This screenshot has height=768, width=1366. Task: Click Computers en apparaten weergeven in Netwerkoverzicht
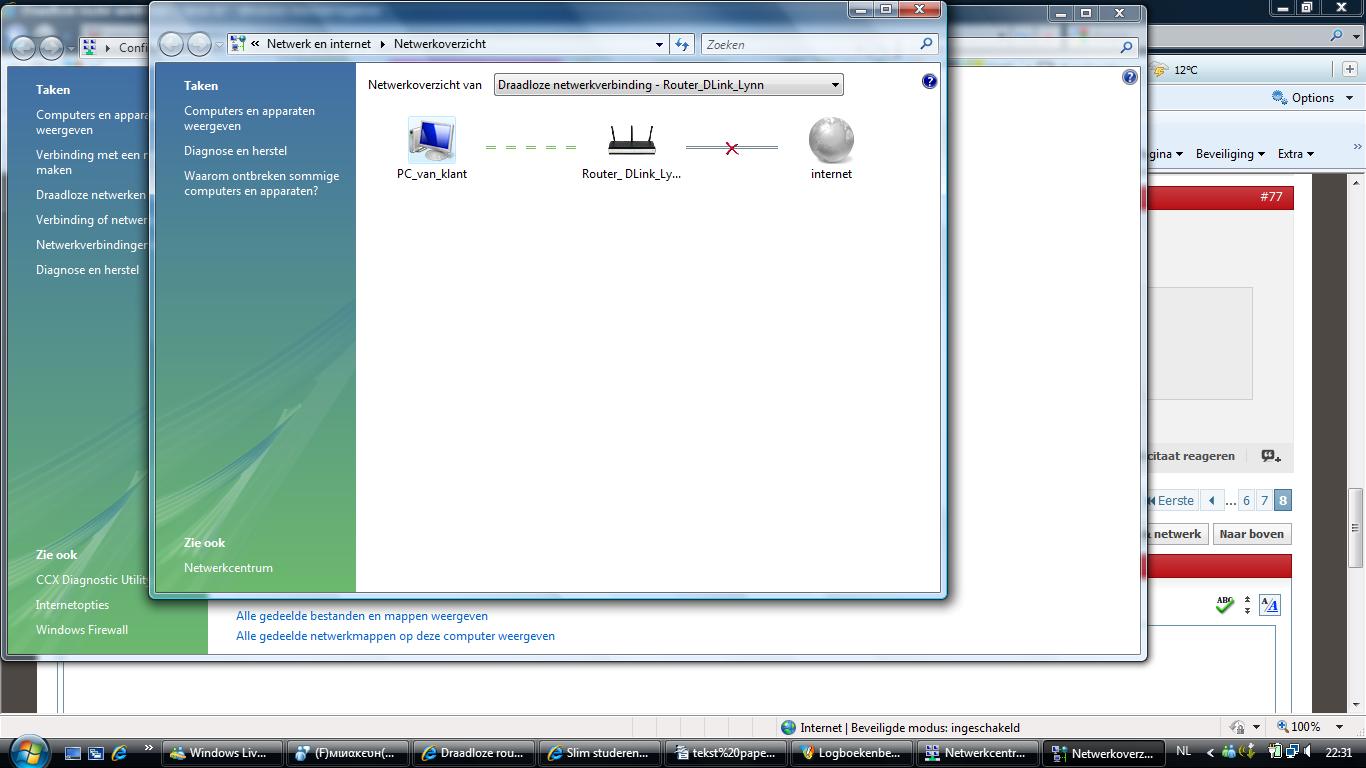coord(249,118)
